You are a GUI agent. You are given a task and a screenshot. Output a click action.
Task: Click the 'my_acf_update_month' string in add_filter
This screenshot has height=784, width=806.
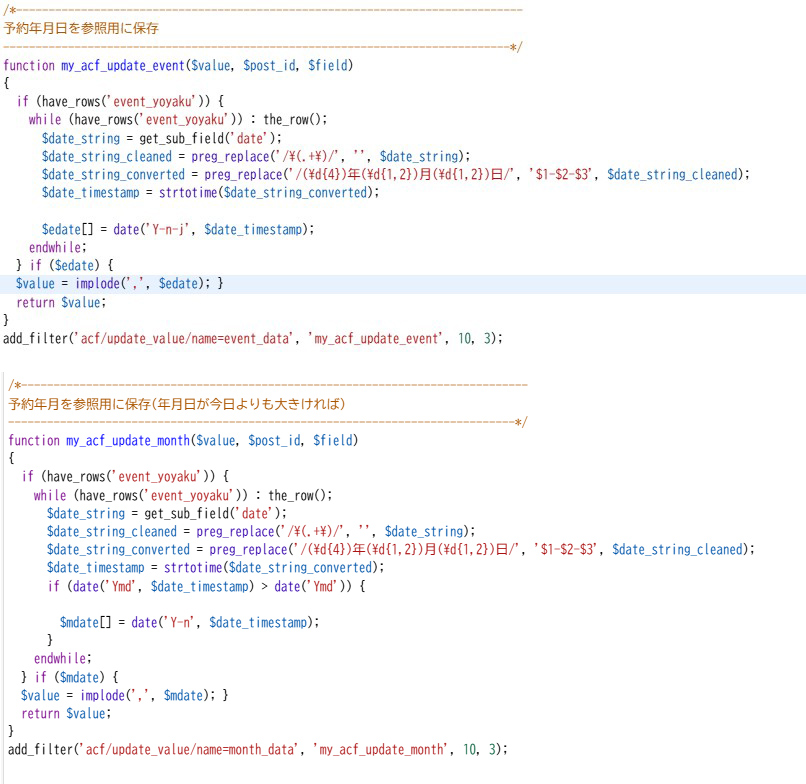click(380, 750)
